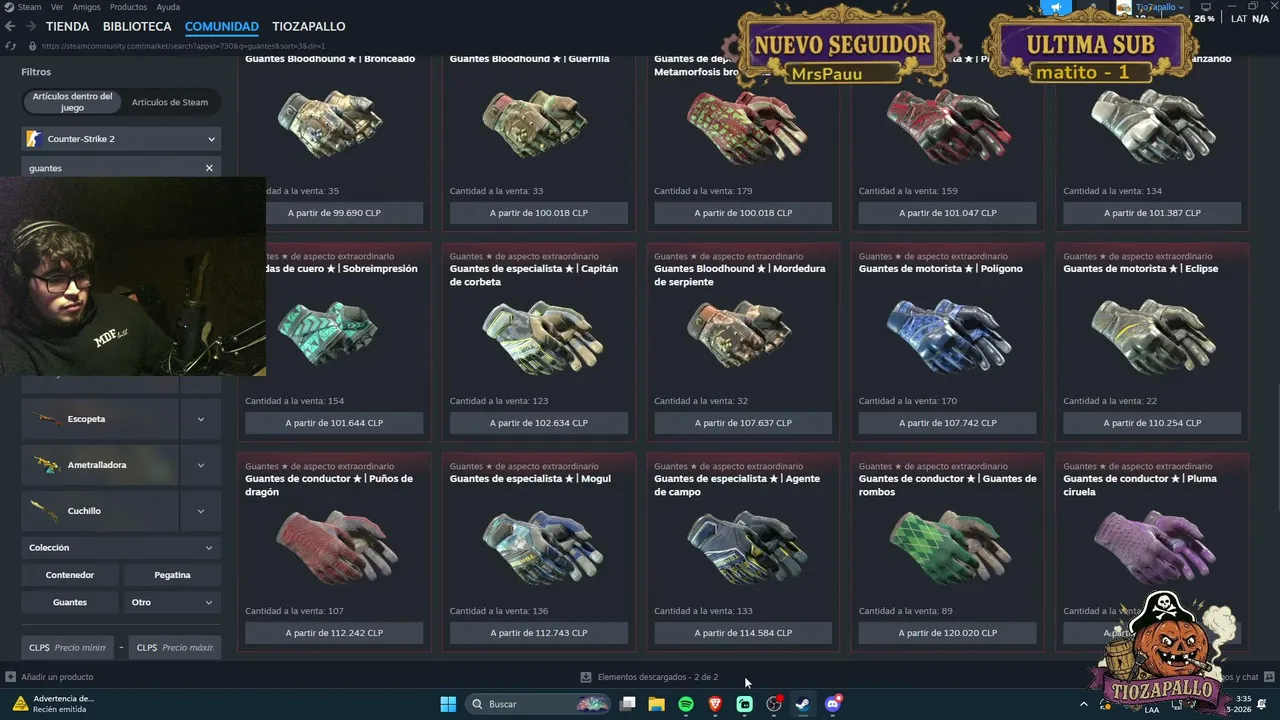
Task: Show hidden system tray icons
Action: tap(1083, 704)
